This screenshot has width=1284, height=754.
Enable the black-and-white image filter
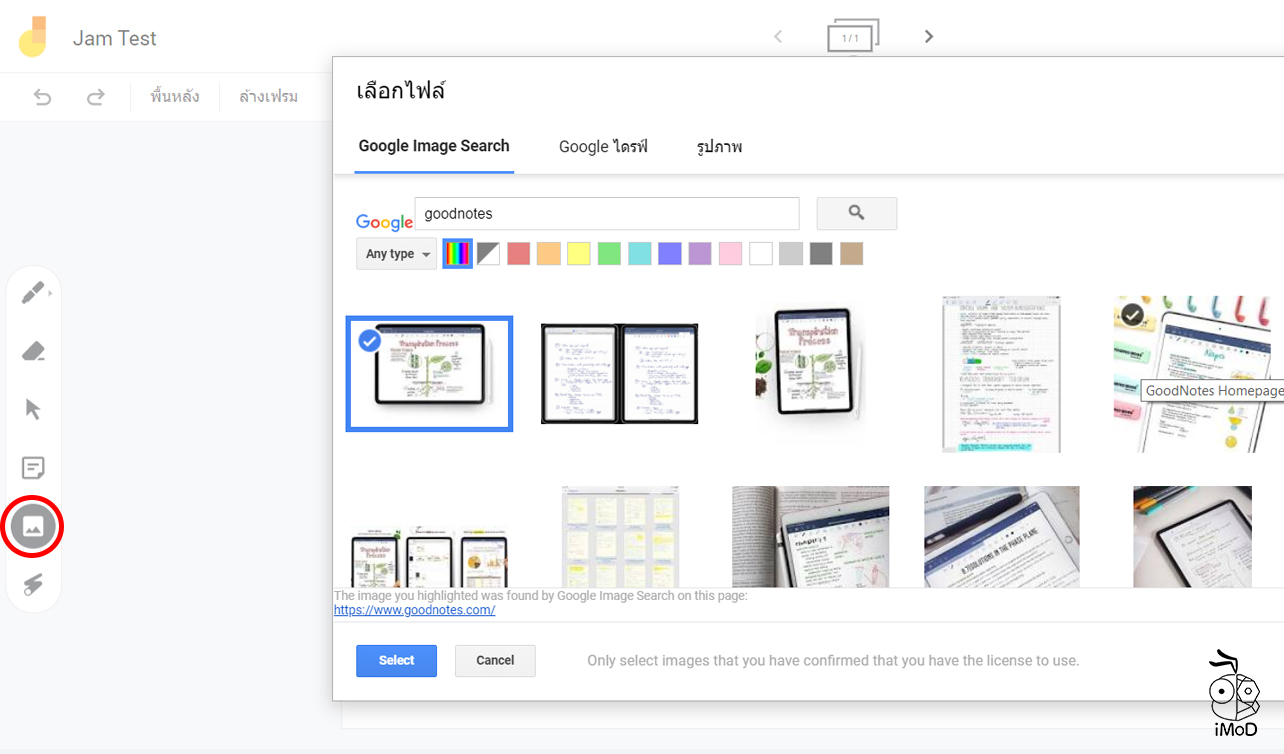click(x=488, y=253)
